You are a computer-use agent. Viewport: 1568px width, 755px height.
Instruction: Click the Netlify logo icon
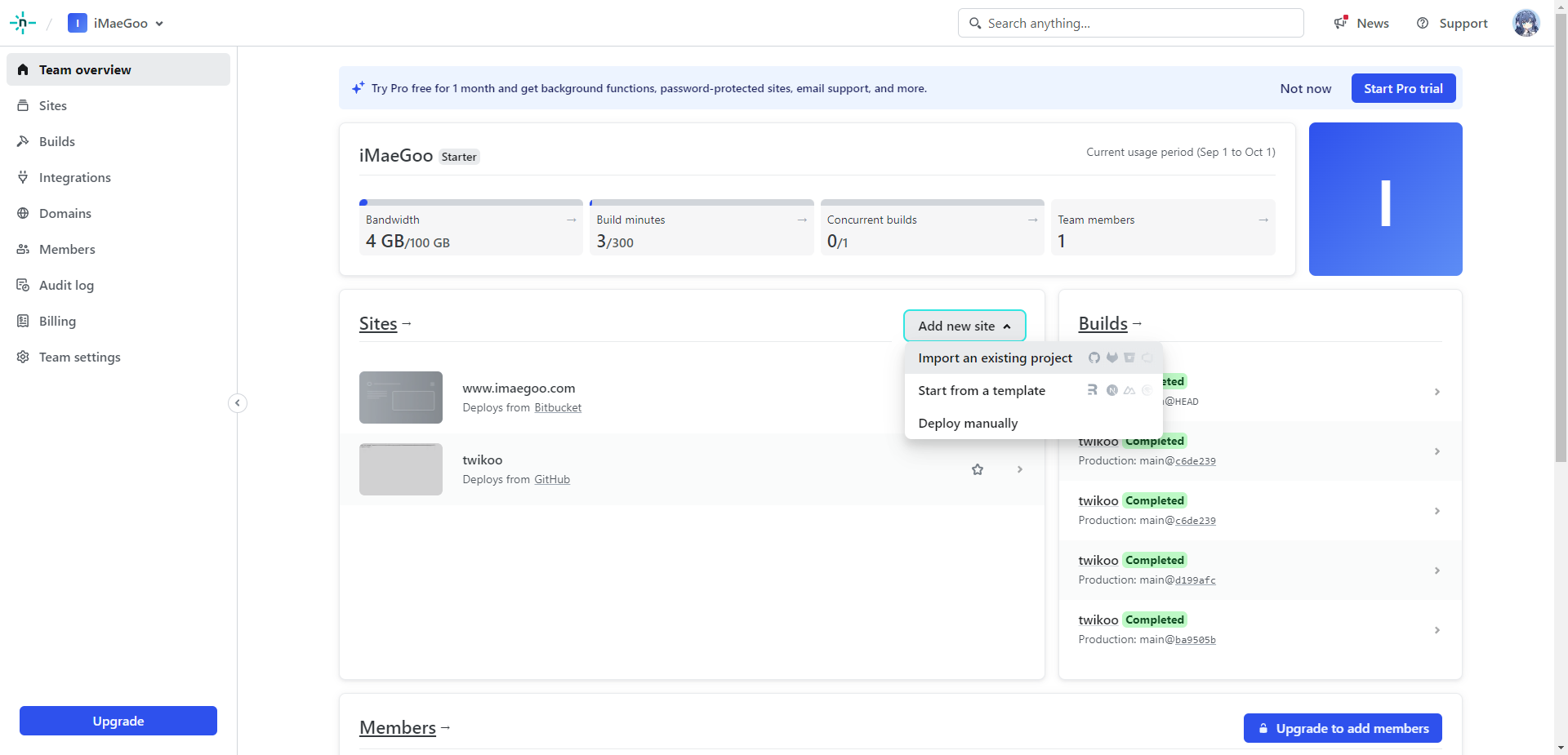pos(23,23)
